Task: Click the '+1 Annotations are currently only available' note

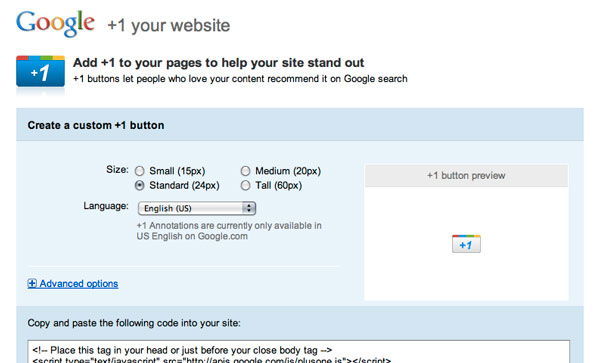Action: click(x=229, y=231)
